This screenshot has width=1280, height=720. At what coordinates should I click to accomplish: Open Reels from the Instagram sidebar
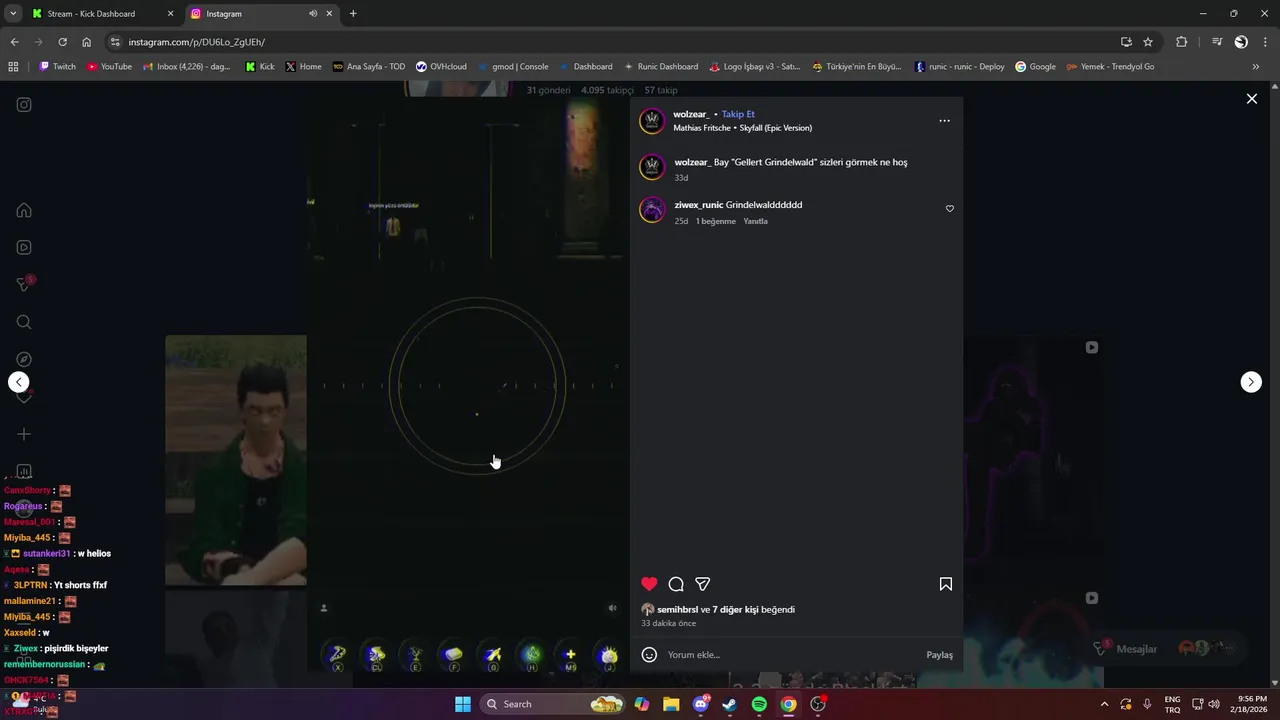(24, 247)
